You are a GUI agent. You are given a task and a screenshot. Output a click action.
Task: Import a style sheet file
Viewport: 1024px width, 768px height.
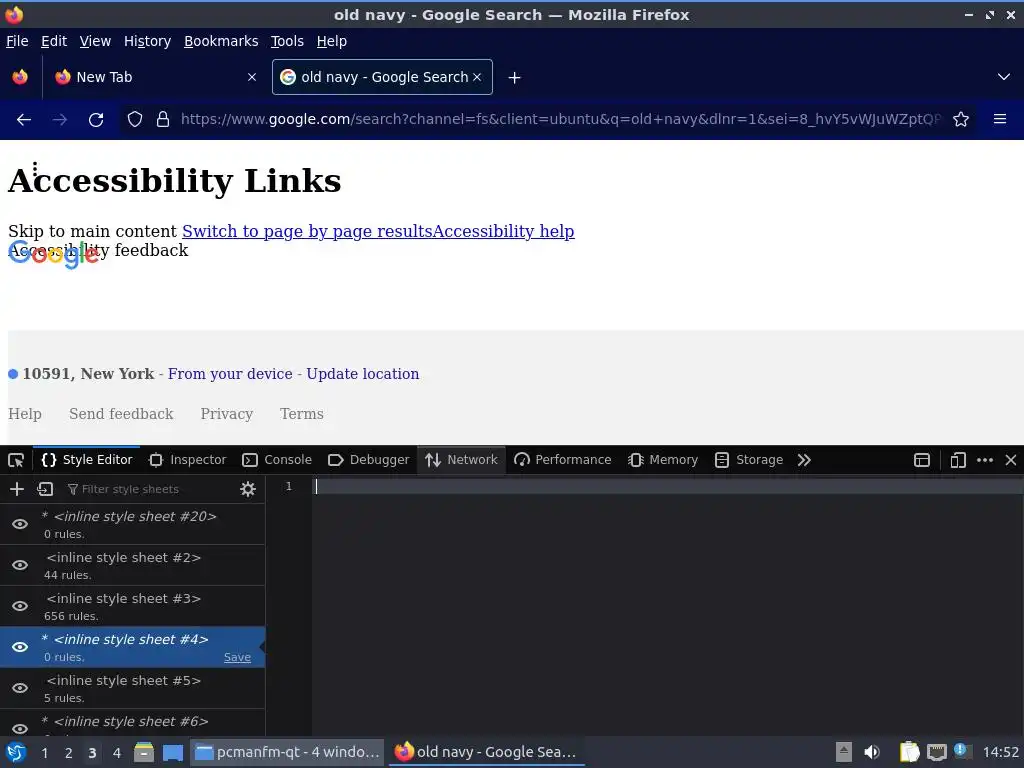click(45, 489)
